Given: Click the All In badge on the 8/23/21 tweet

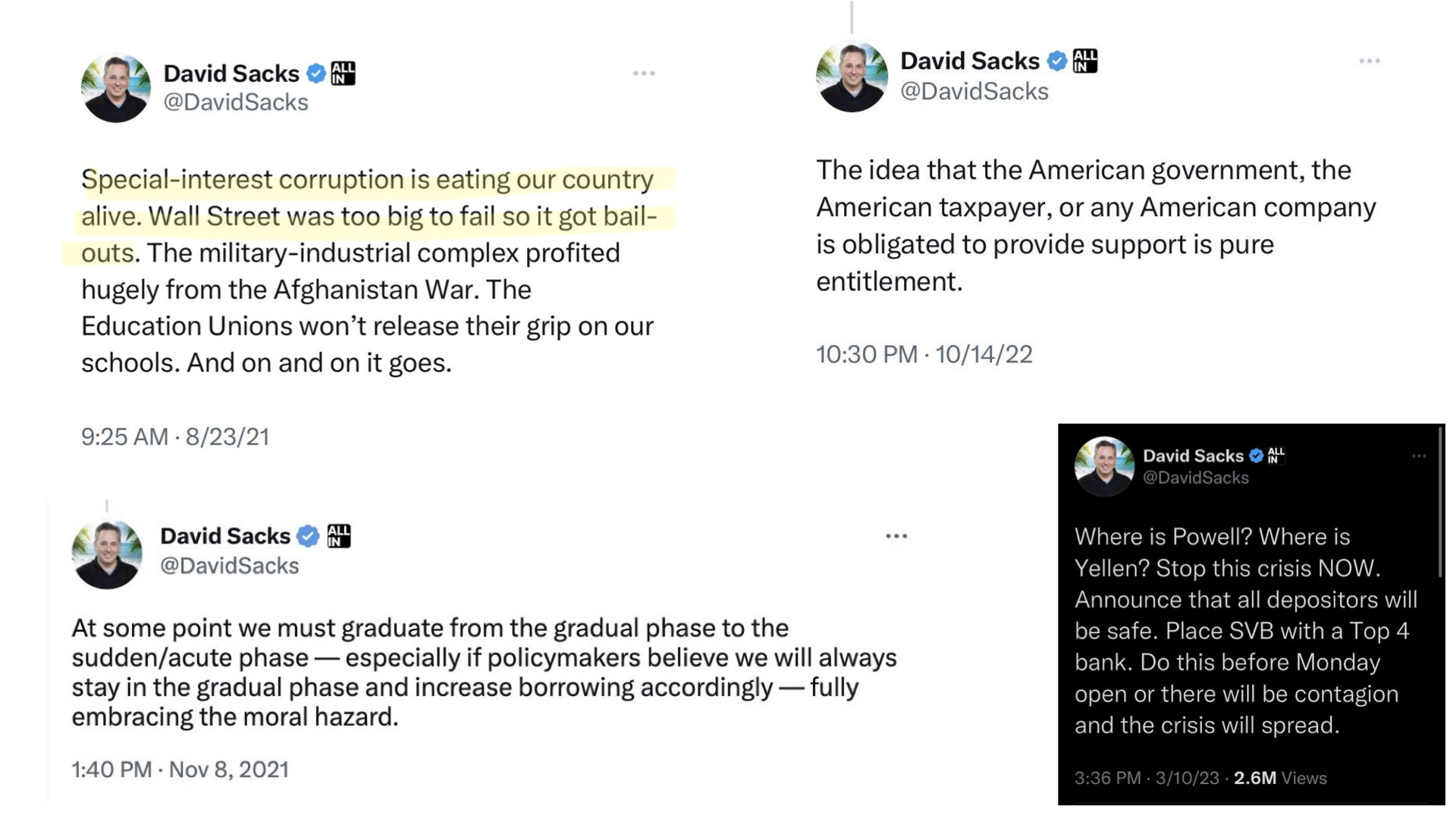Looking at the screenshot, I should [344, 74].
